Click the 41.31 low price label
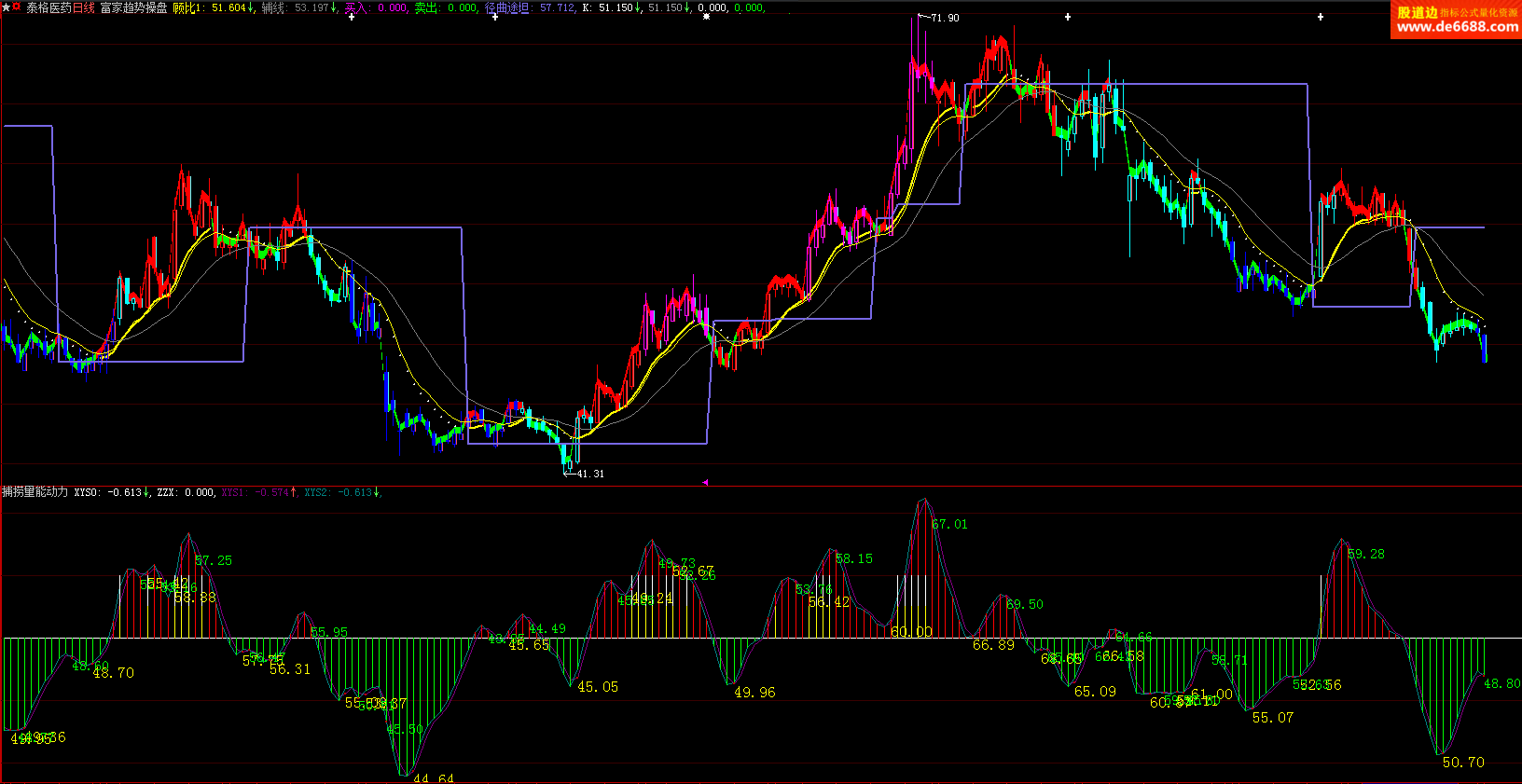The image size is (1522, 784). pyautogui.click(x=589, y=474)
